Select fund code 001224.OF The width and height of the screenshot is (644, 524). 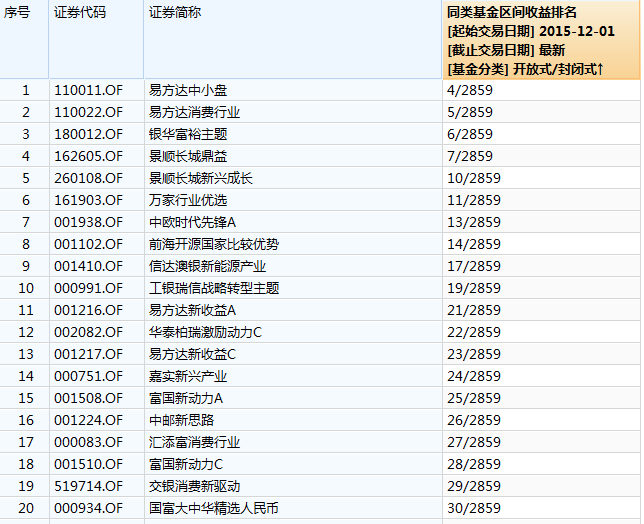[88, 421]
